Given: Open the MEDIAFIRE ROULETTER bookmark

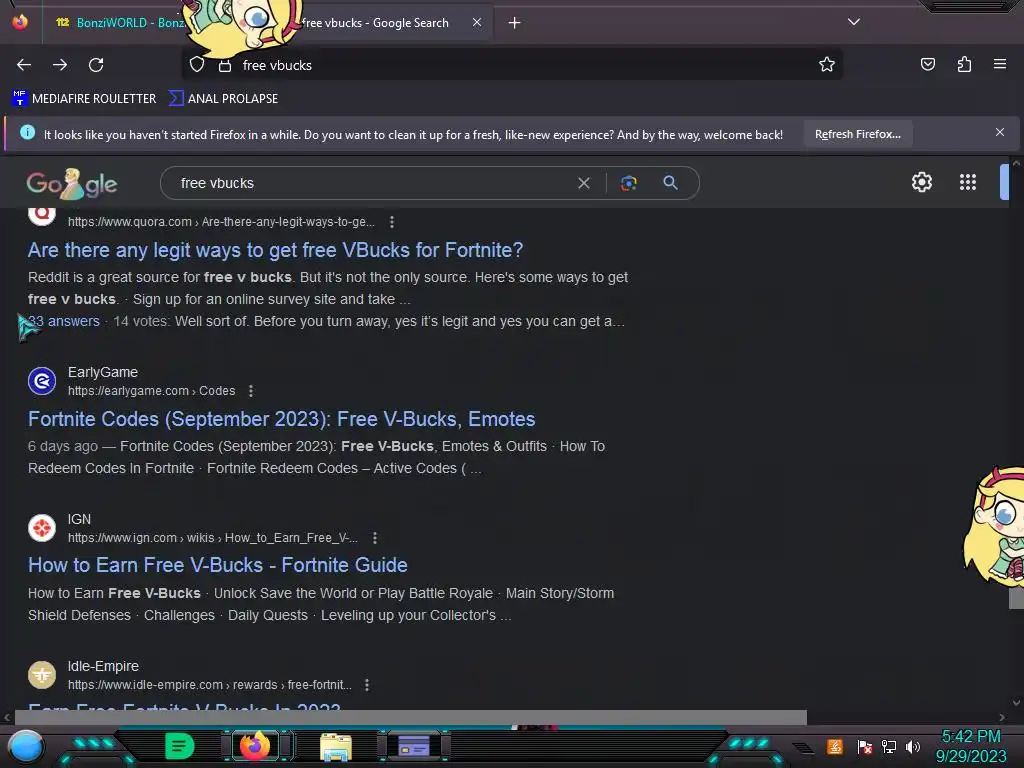Looking at the screenshot, I should coord(84,99).
